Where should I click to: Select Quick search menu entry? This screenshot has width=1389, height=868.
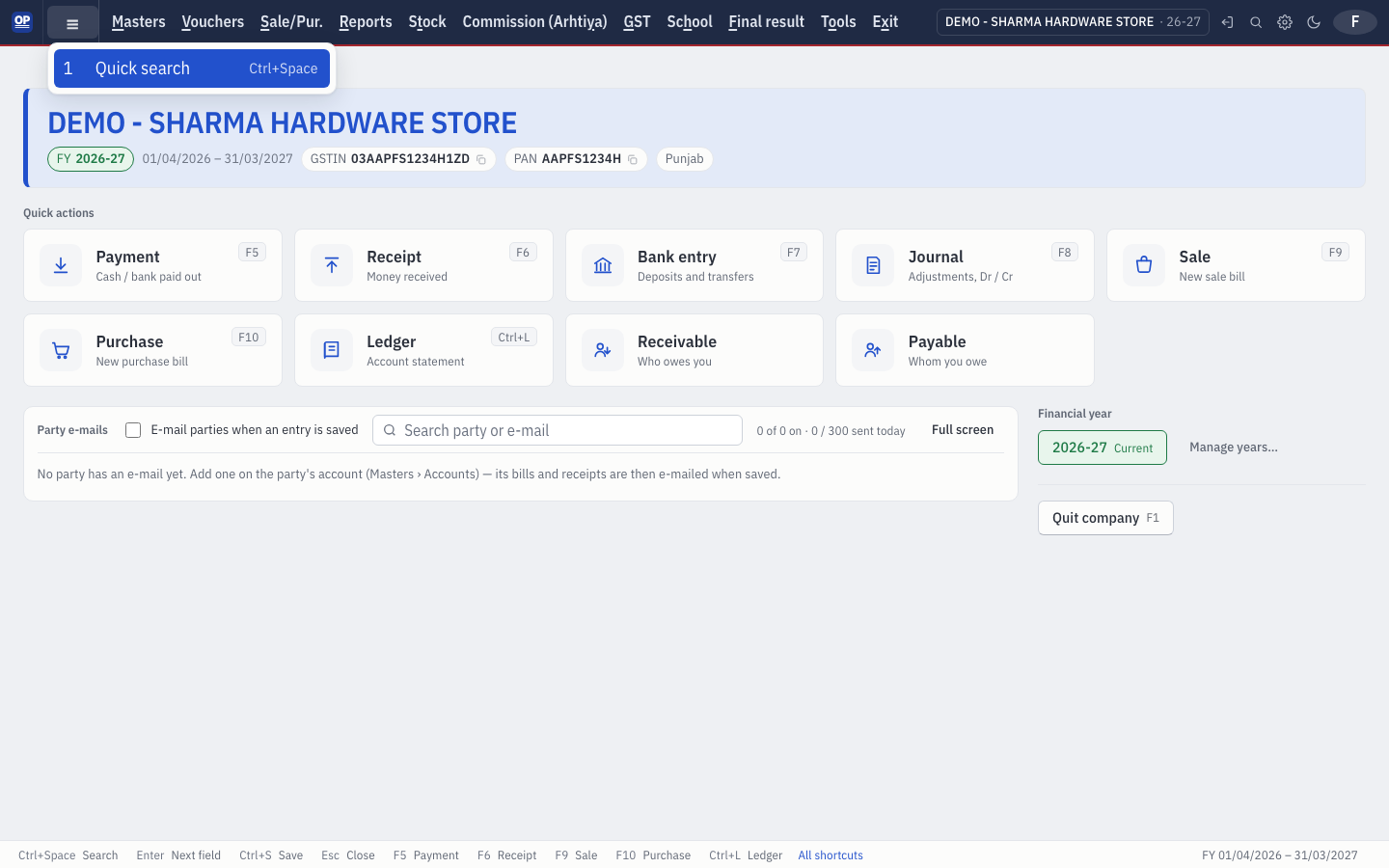click(192, 68)
